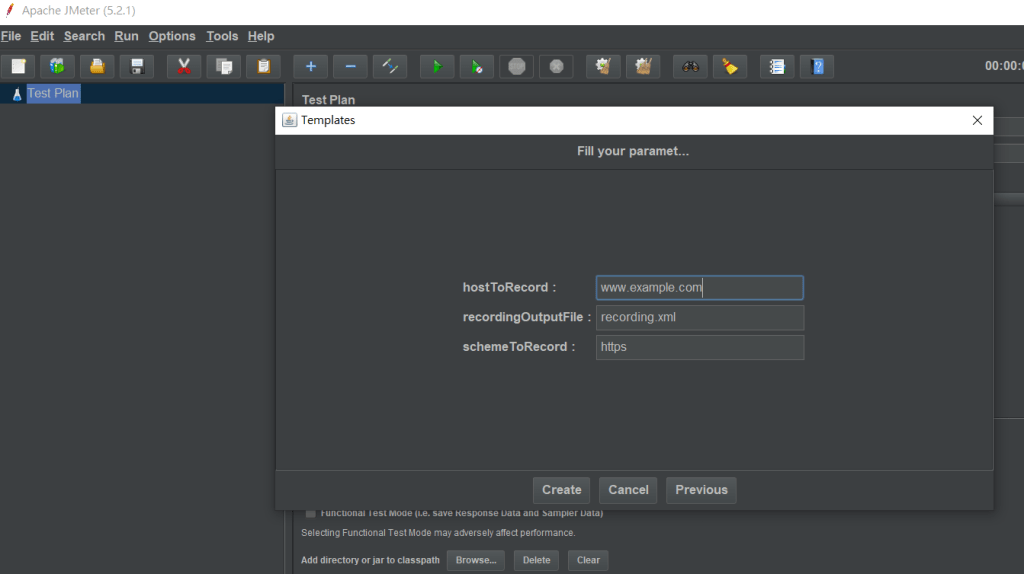
Task: Click the recordingOutputFile text field
Action: click(x=699, y=318)
